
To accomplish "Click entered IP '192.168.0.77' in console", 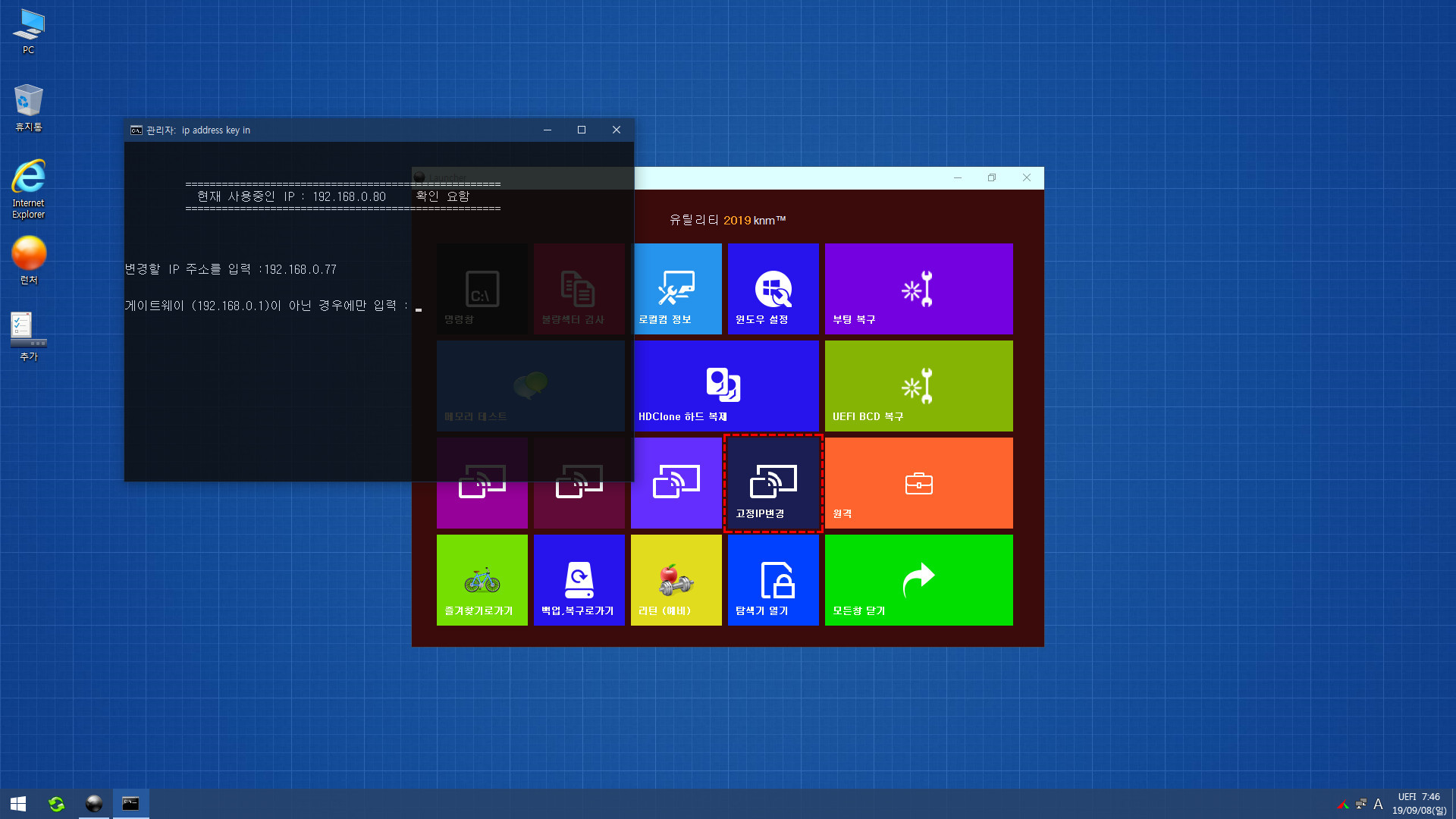I will [x=300, y=269].
